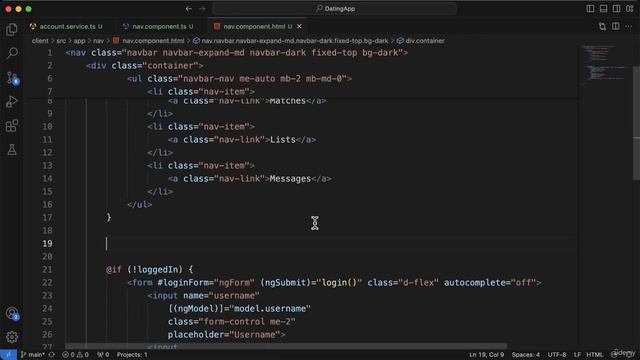
Task: Click line number 22 in gutter
Action: coord(47,283)
